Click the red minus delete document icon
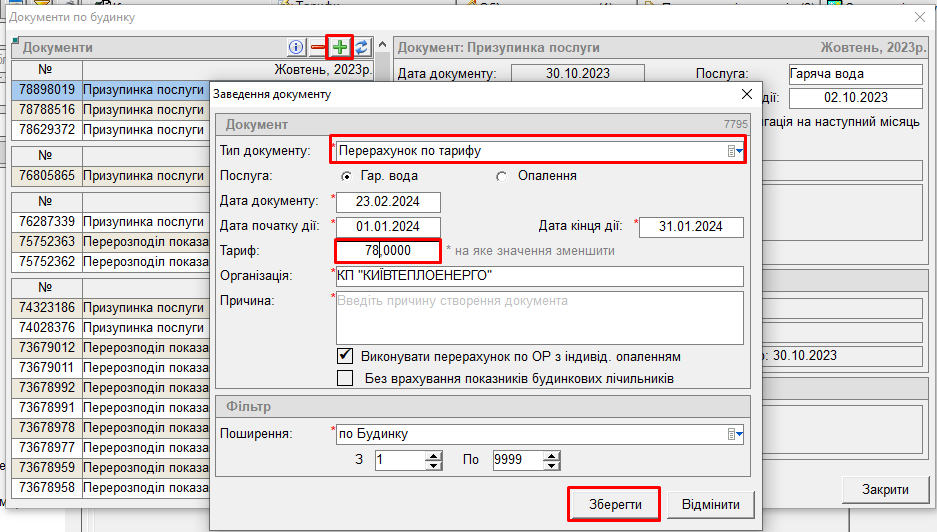This screenshot has height=532, width=937. [x=318, y=47]
